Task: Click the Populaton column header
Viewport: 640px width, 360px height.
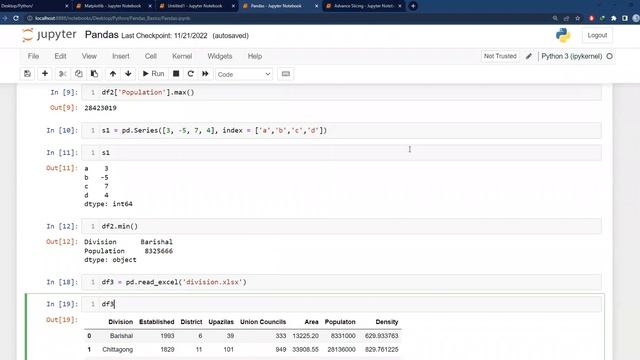Action: tap(340, 322)
